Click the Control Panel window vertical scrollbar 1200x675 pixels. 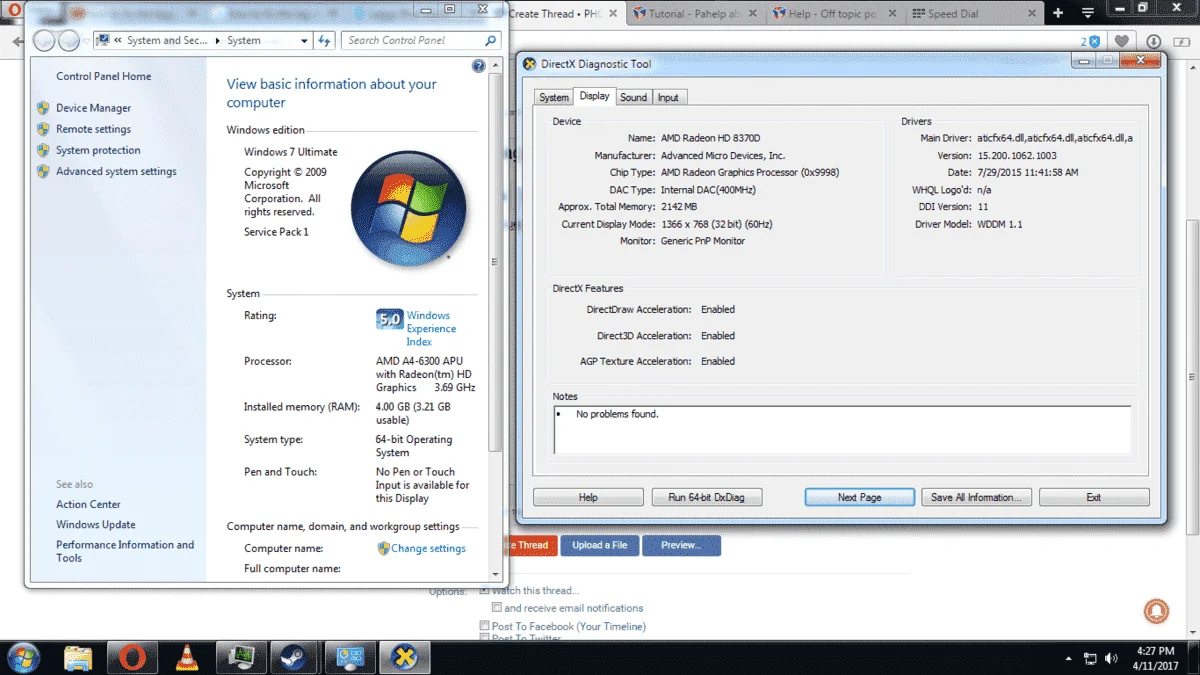click(x=493, y=260)
